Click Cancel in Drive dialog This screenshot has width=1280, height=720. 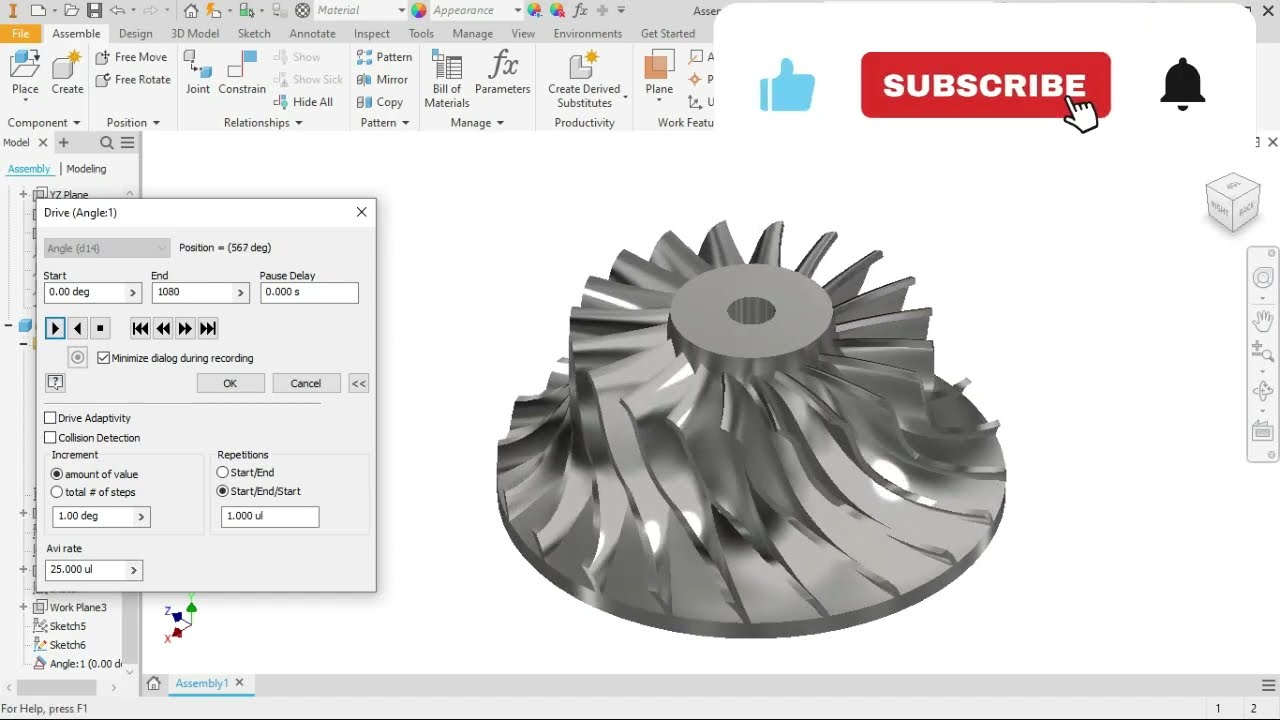(306, 383)
